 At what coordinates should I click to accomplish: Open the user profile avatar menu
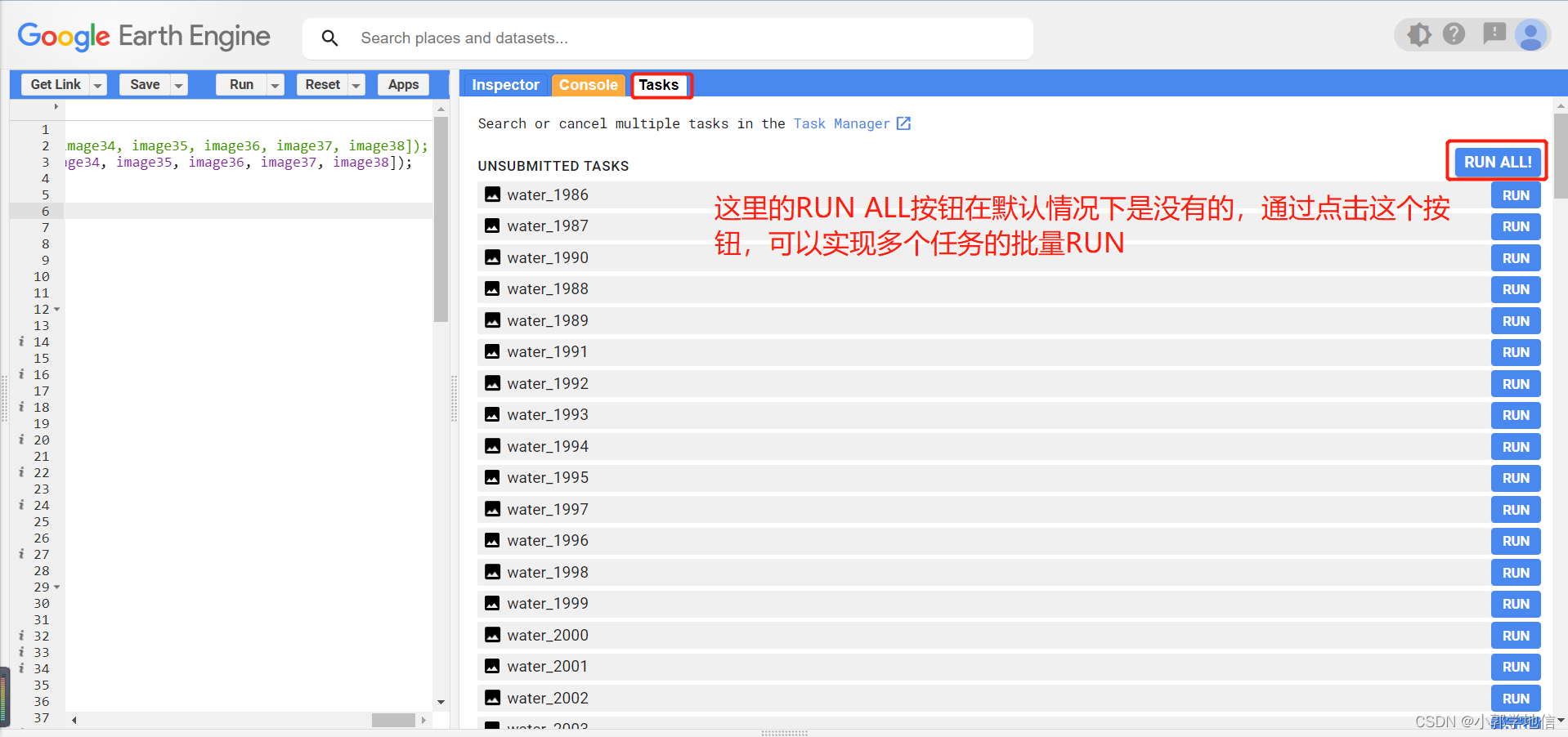tap(1530, 34)
